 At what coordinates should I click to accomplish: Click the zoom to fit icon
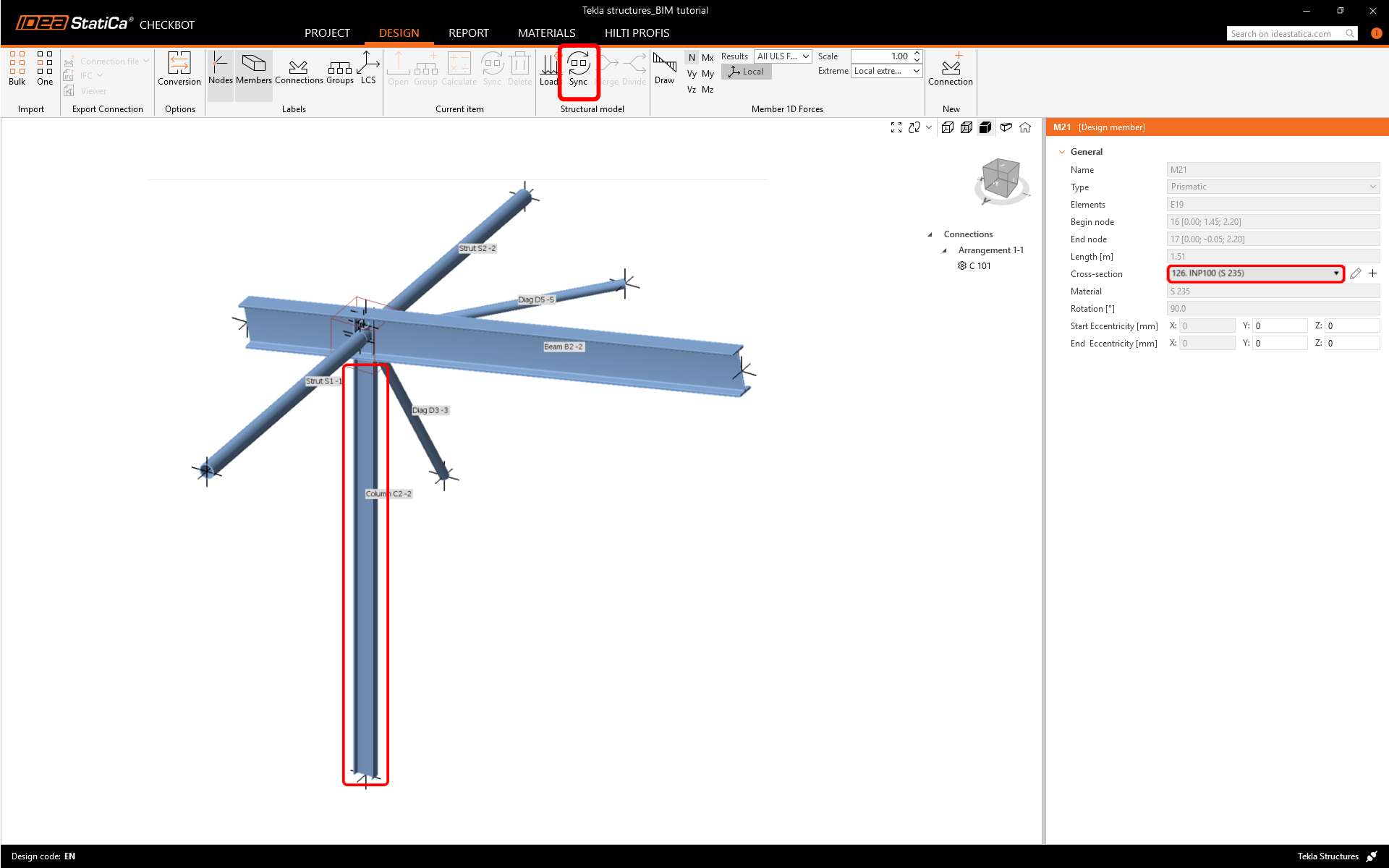pos(896,128)
